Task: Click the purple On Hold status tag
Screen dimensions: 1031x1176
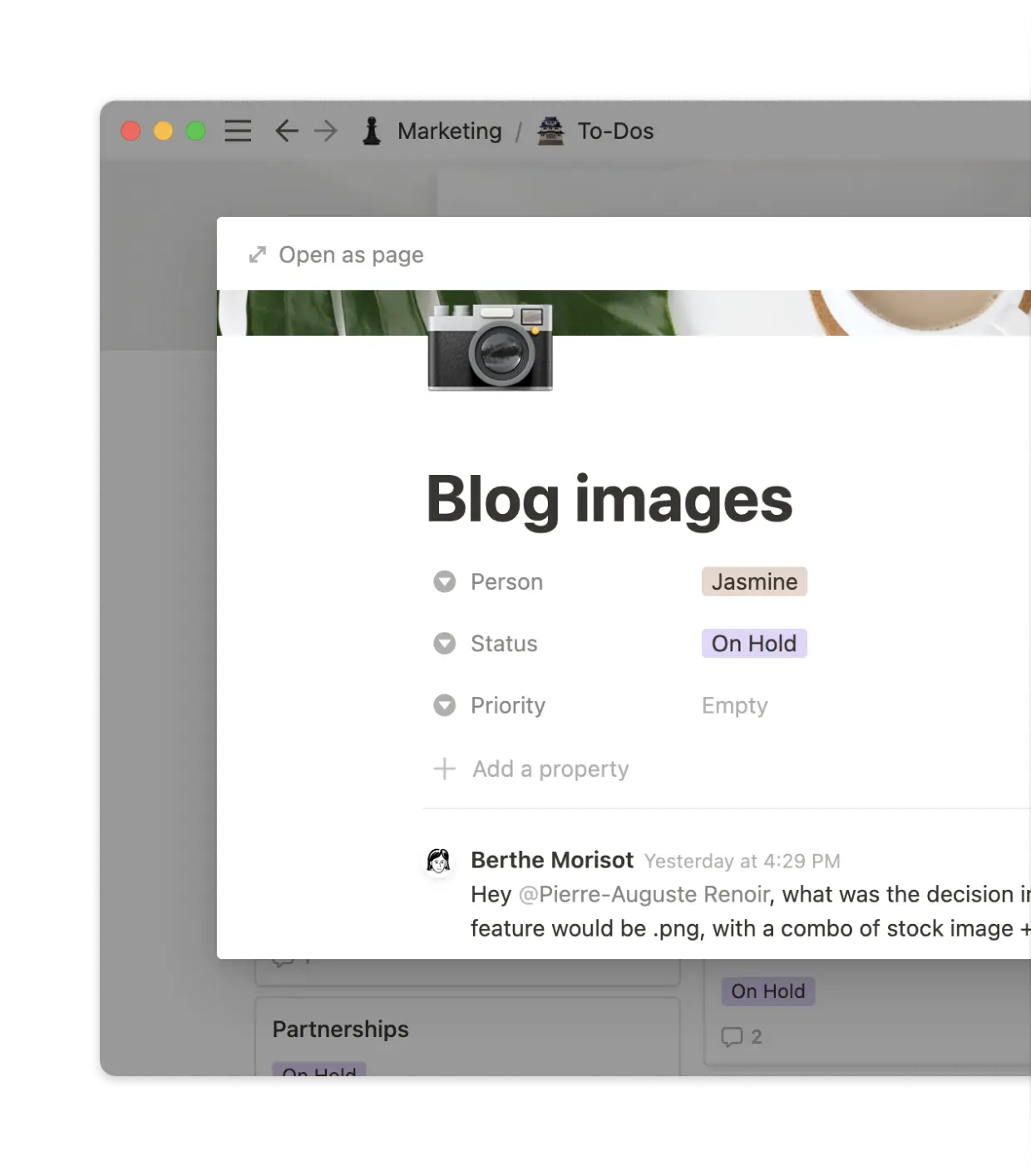Action: 753,643
